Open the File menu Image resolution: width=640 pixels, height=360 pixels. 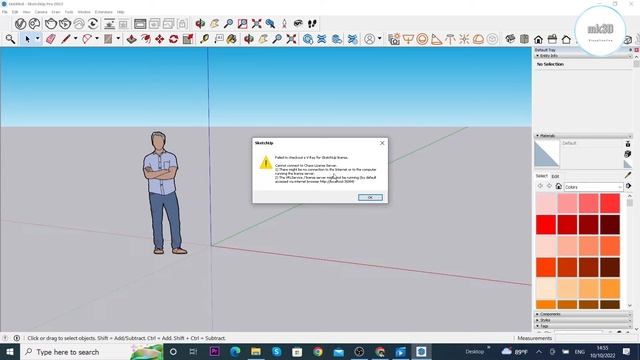4,12
